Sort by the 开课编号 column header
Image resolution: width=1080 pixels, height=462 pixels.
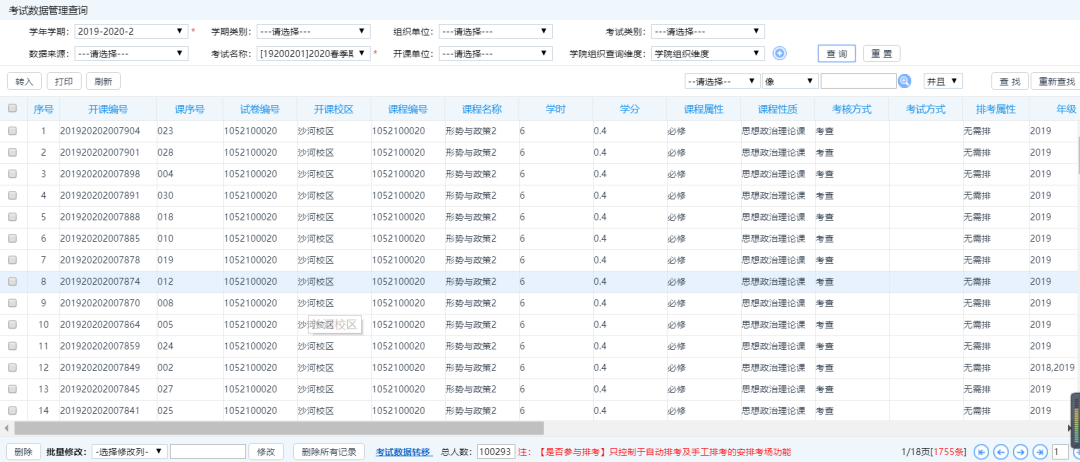[107, 109]
